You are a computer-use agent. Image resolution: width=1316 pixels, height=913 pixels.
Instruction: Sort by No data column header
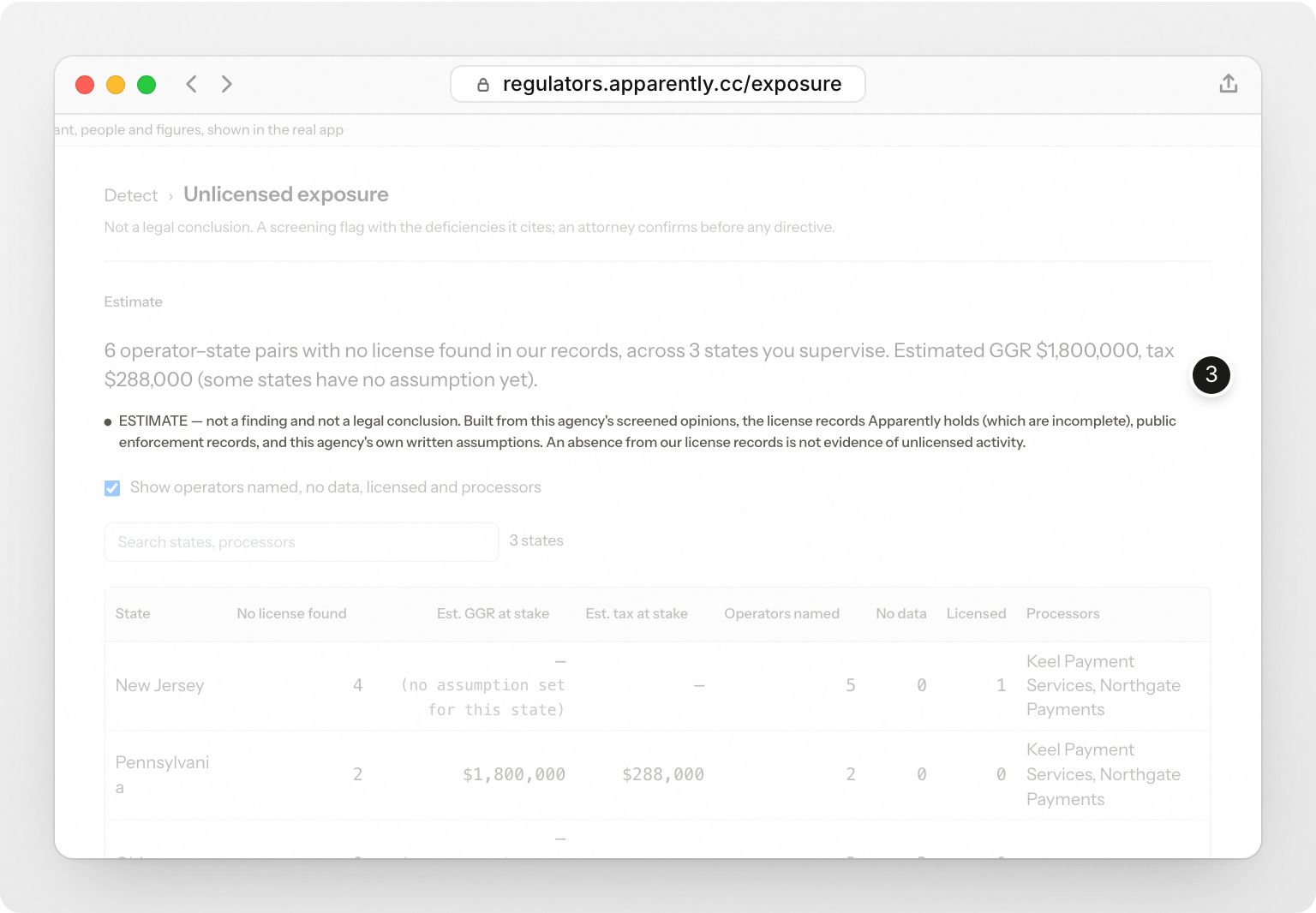(x=901, y=613)
